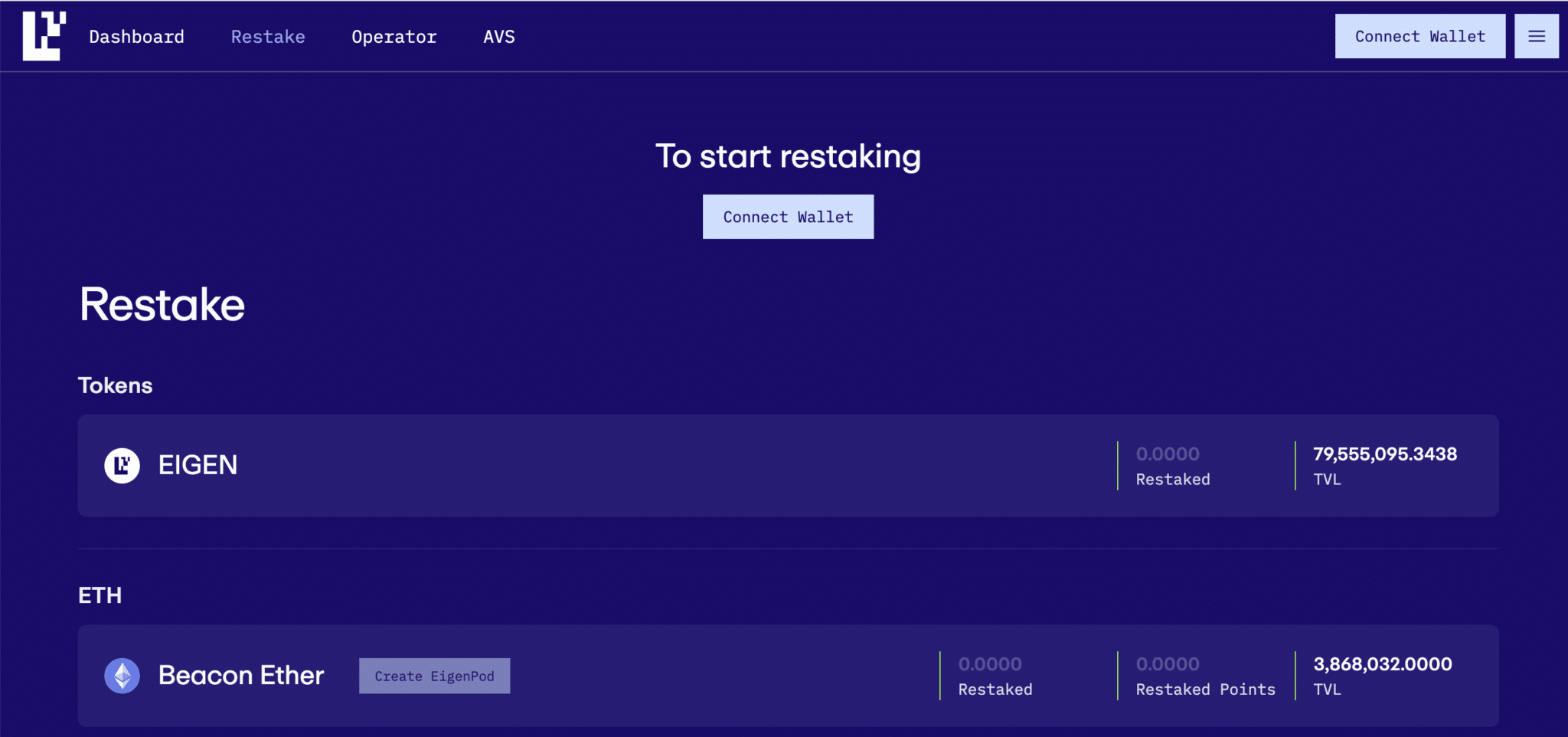Select the Restake nav item
Image resolution: width=1568 pixels, height=737 pixels.
click(x=267, y=36)
